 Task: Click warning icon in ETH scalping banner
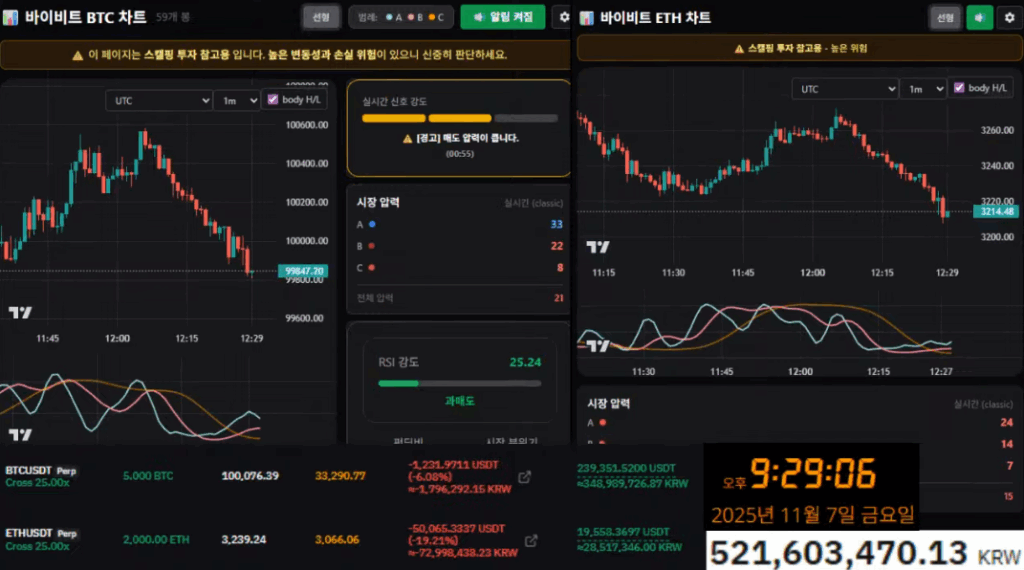pyautogui.click(x=739, y=49)
